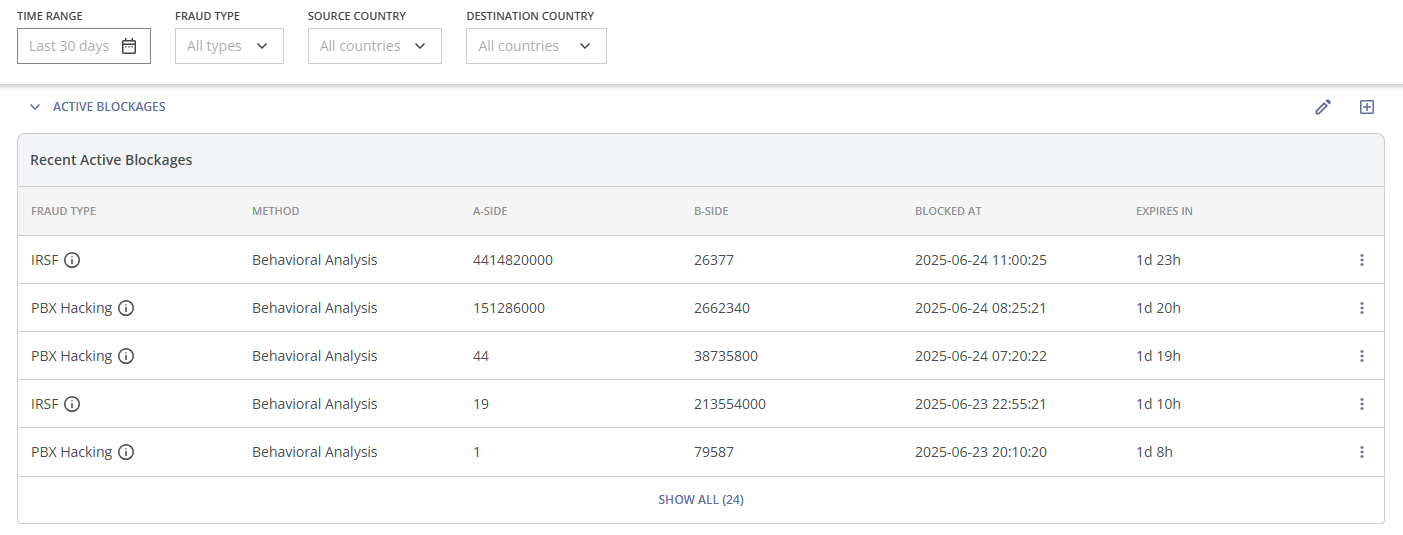Open three-dot menu for 79587 blockage
This screenshot has width=1403, height=535.
(1361, 452)
